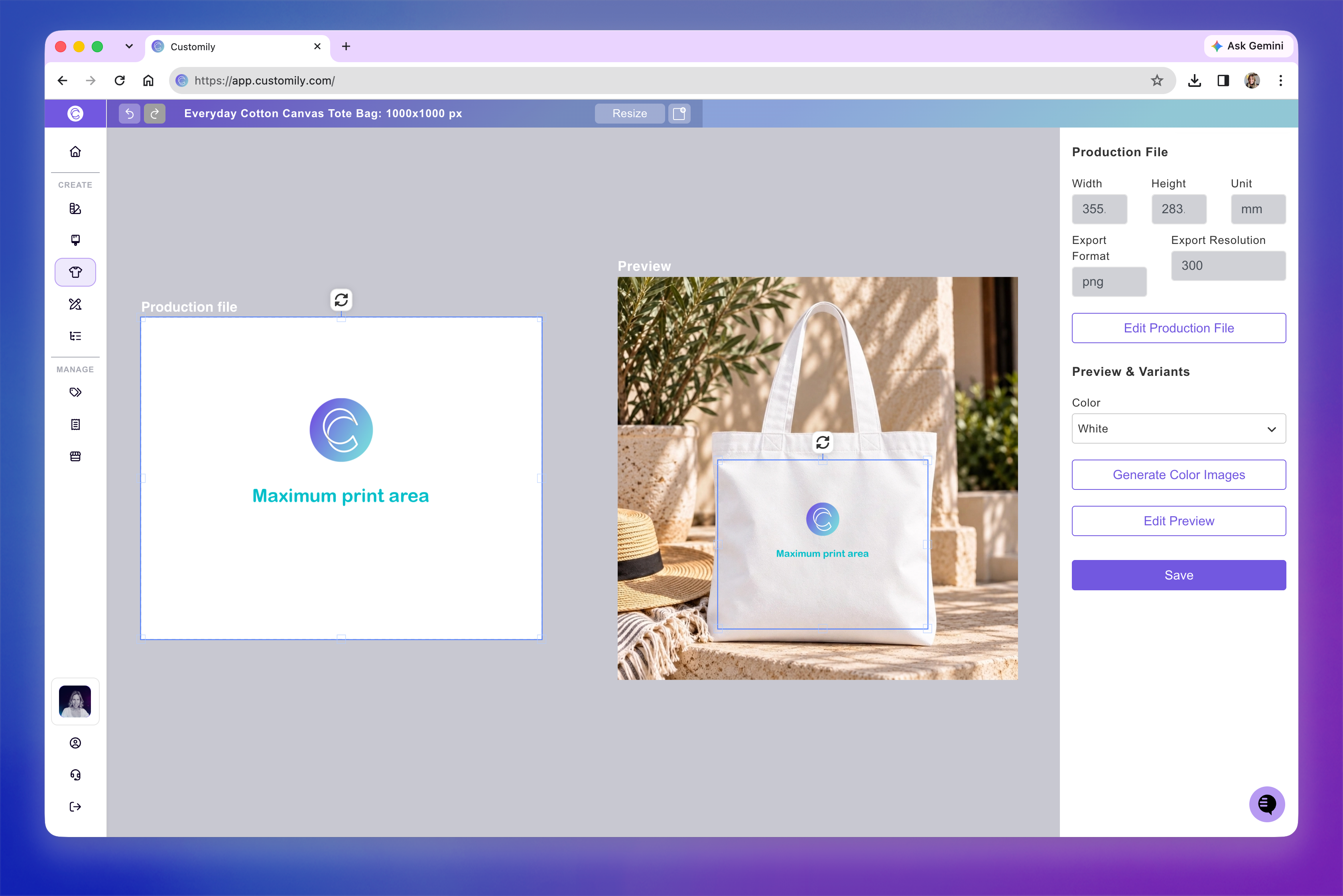This screenshot has height=896, width=1343.
Task: Open a new browser tab
Action: coord(346,46)
